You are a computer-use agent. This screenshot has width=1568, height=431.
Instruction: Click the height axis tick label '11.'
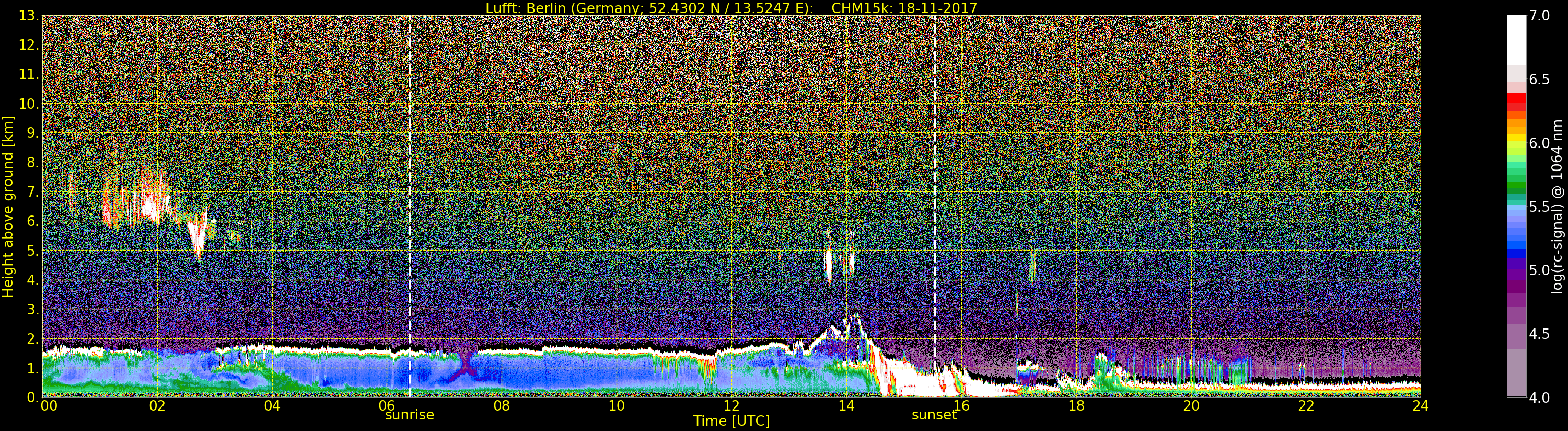pyautogui.click(x=29, y=74)
